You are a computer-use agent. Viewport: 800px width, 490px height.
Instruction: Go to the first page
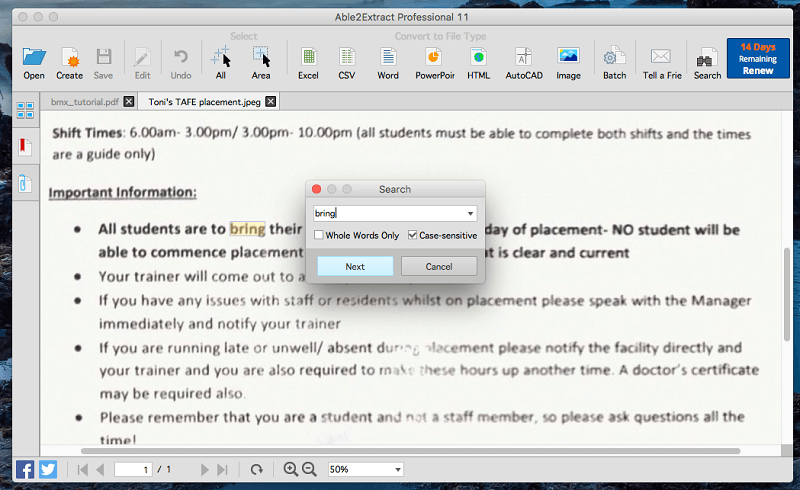[82, 469]
